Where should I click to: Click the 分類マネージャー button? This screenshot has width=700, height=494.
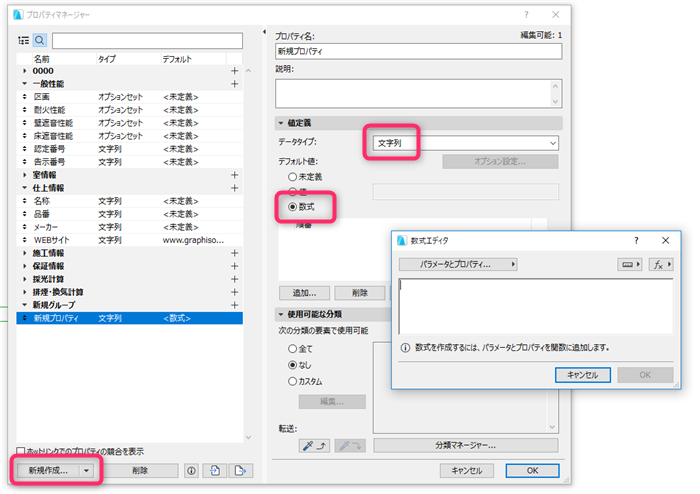tap(466, 445)
